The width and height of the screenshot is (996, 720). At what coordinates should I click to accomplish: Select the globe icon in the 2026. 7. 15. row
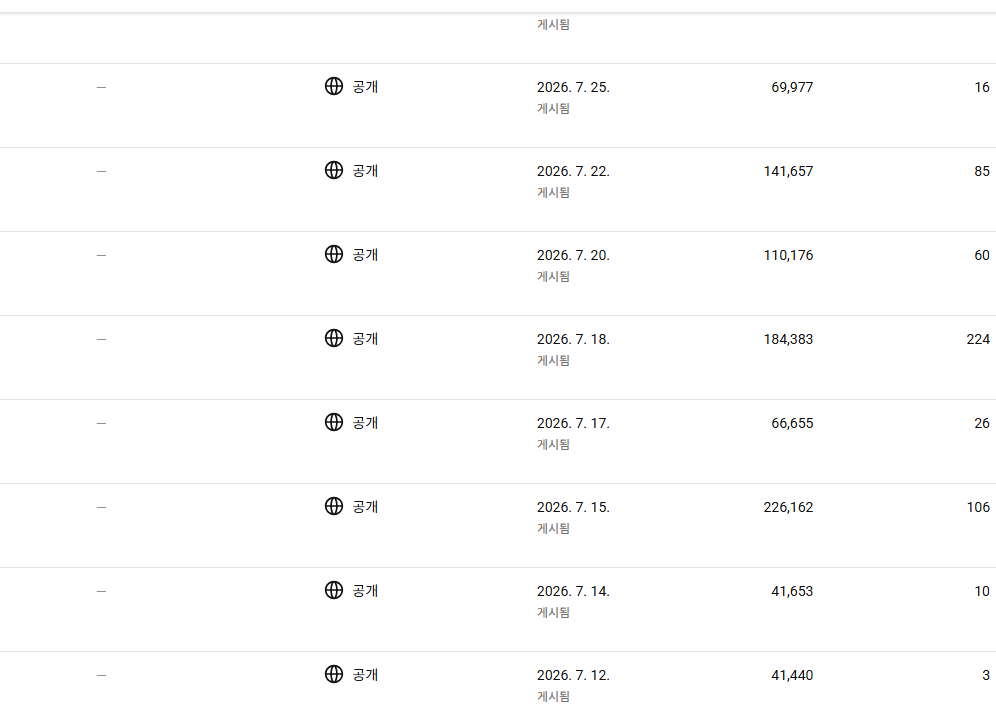(333, 506)
